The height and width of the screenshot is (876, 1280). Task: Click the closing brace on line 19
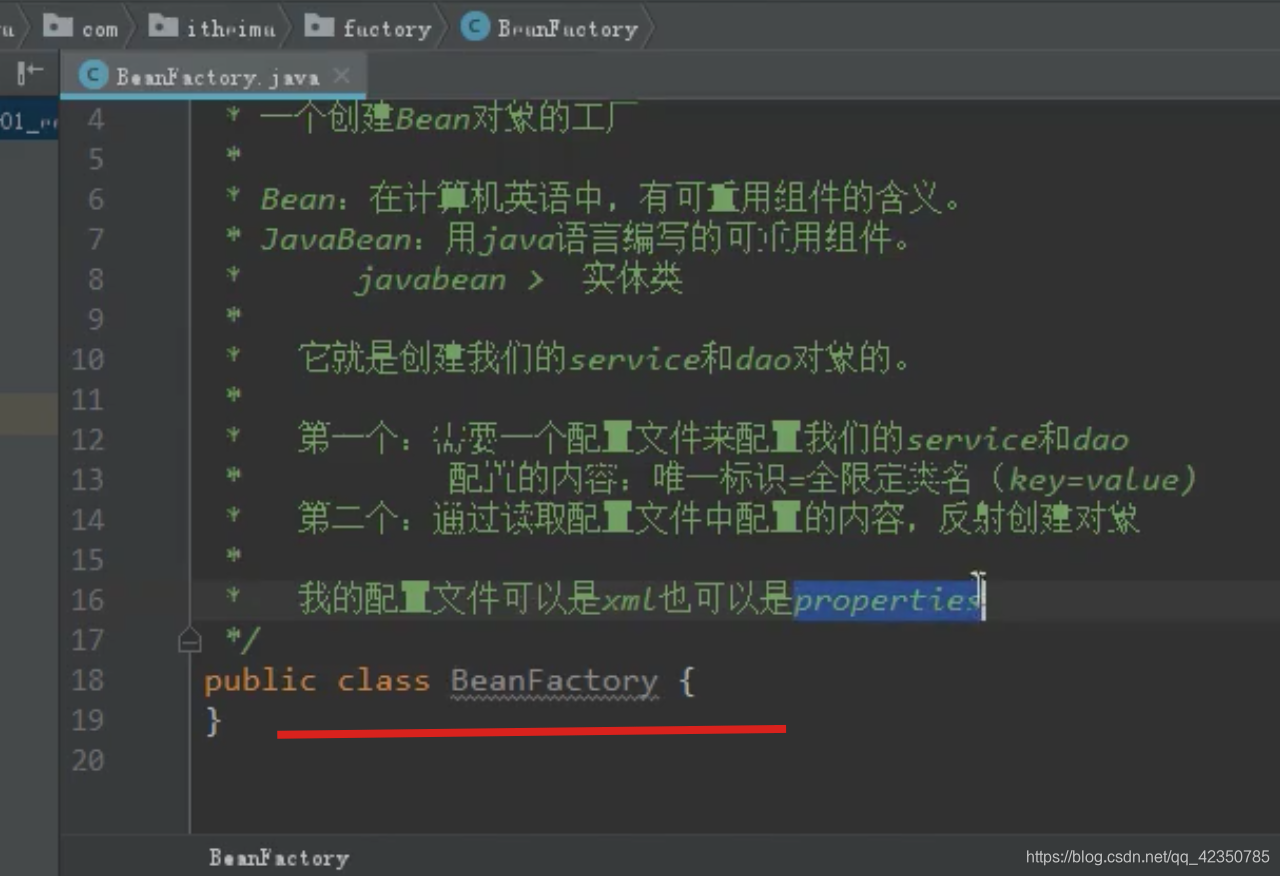pyautogui.click(x=212, y=721)
